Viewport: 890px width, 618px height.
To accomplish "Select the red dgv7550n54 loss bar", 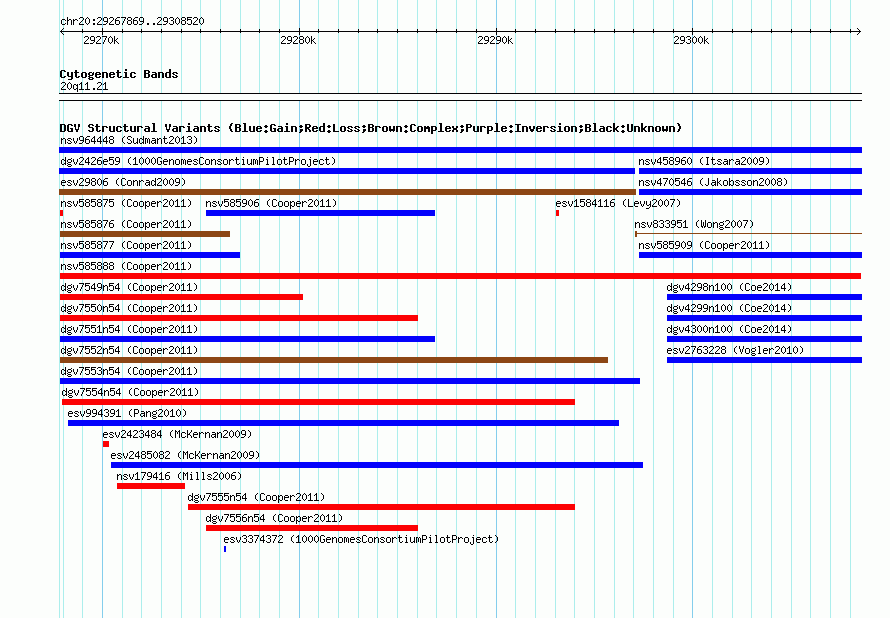I will coord(238,318).
